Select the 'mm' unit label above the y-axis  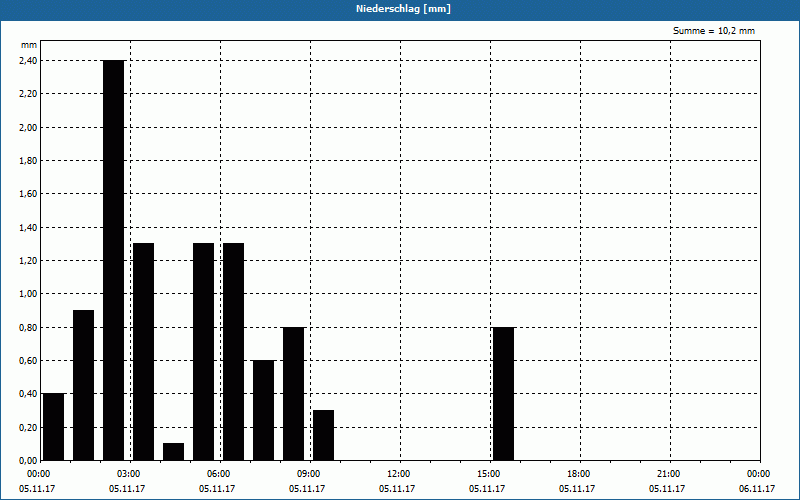point(29,45)
